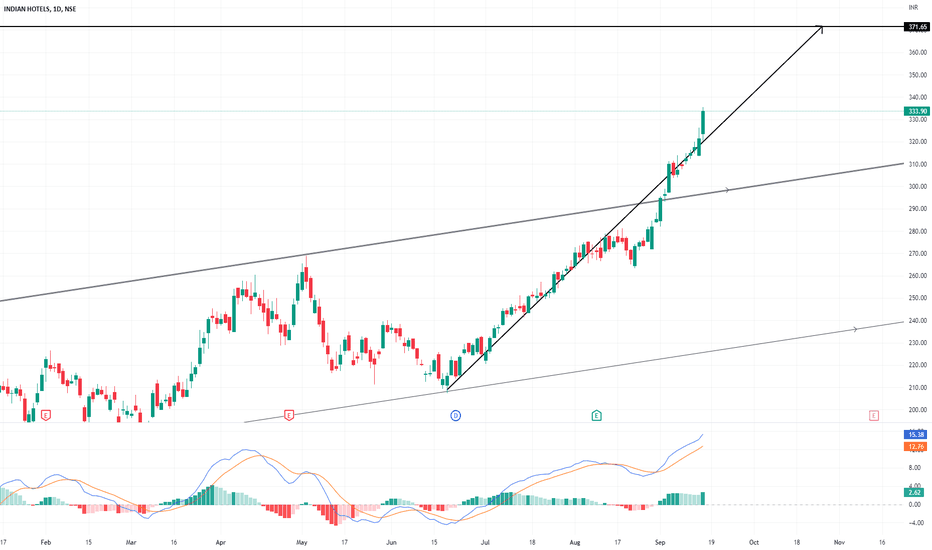The image size is (932, 550).
Task: Click the Feb label on time axis
Action: (x=46, y=542)
